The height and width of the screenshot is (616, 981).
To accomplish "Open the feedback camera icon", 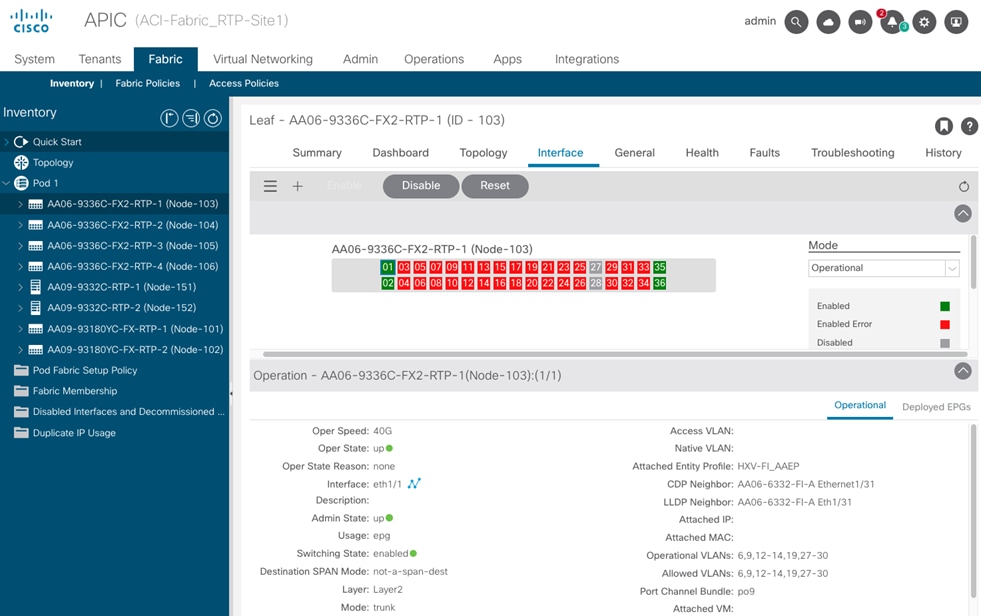I will (860, 21).
